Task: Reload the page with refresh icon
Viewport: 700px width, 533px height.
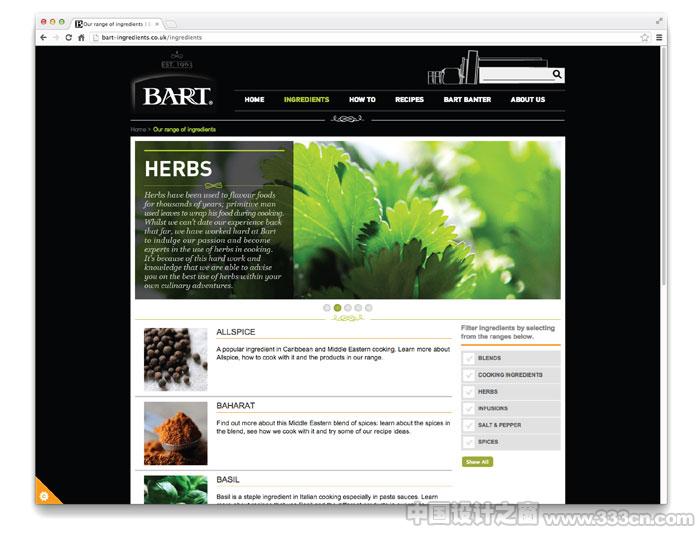Action: click(x=68, y=37)
